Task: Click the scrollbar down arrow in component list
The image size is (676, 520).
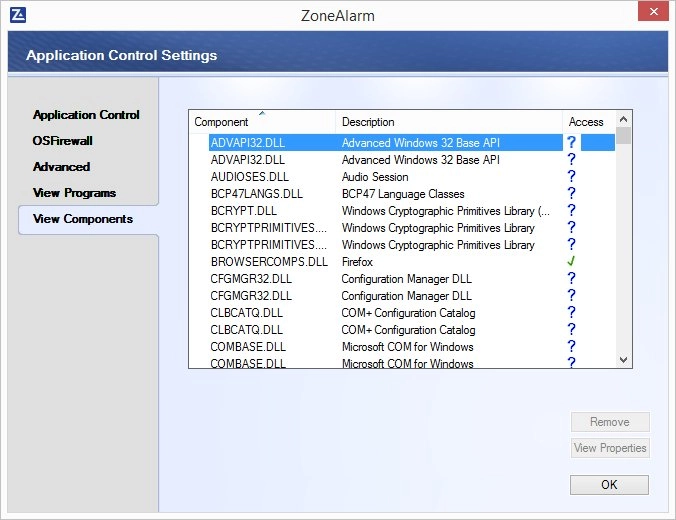Action: tap(623, 360)
